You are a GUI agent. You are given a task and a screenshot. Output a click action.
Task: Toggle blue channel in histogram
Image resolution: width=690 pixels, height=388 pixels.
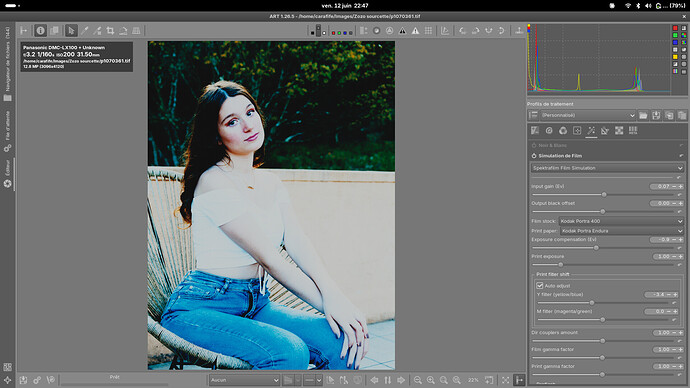[x=675, y=42]
